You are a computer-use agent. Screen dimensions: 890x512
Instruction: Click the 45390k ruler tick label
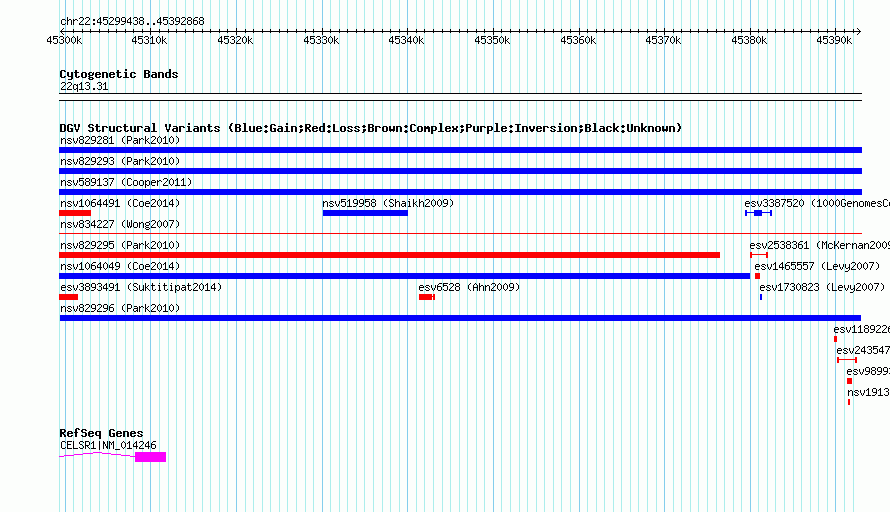834,40
